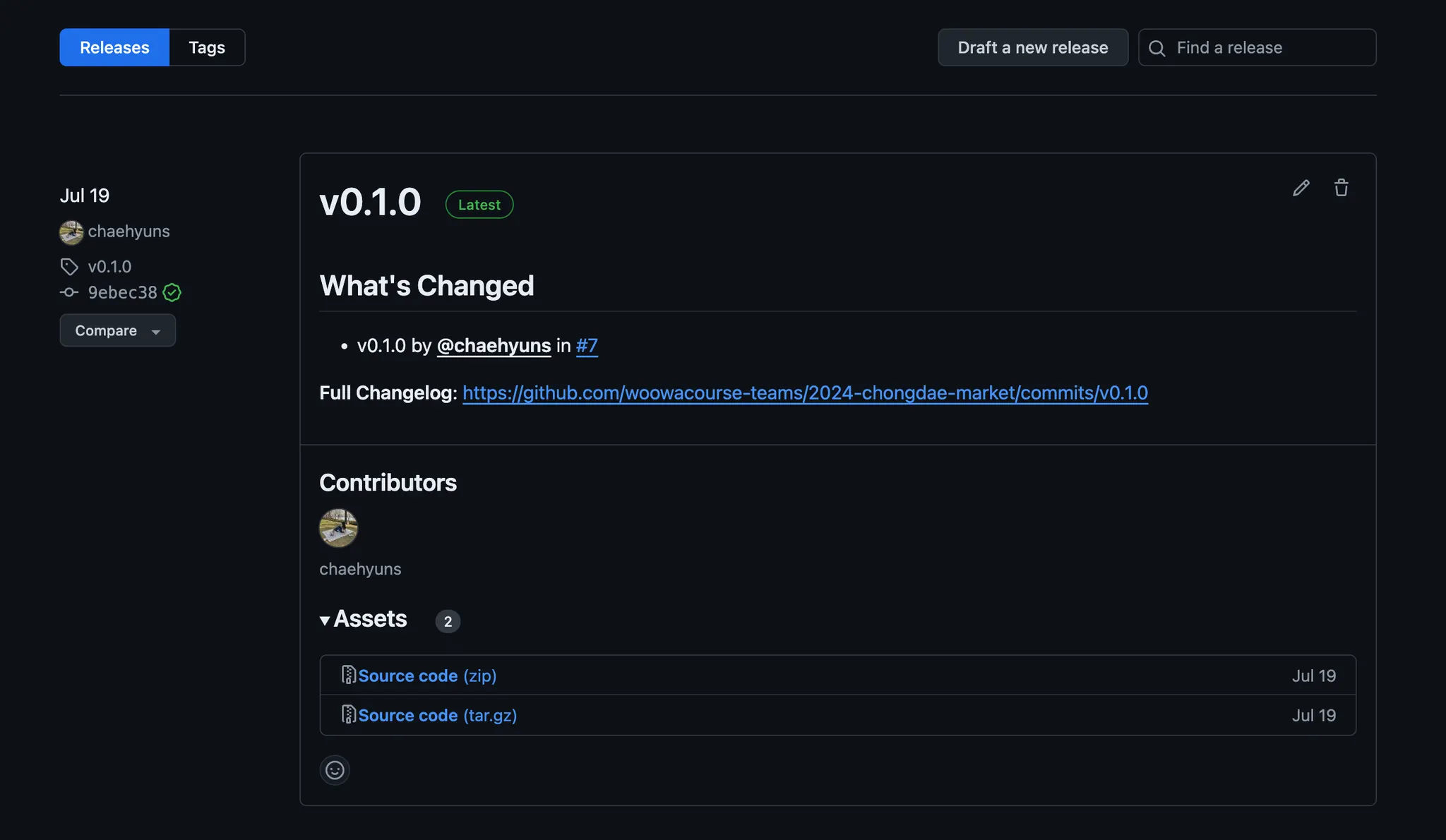The height and width of the screenshot is (840, 1446).
Task: Click the green verified commit badge
Action: (x=172, y=292)
